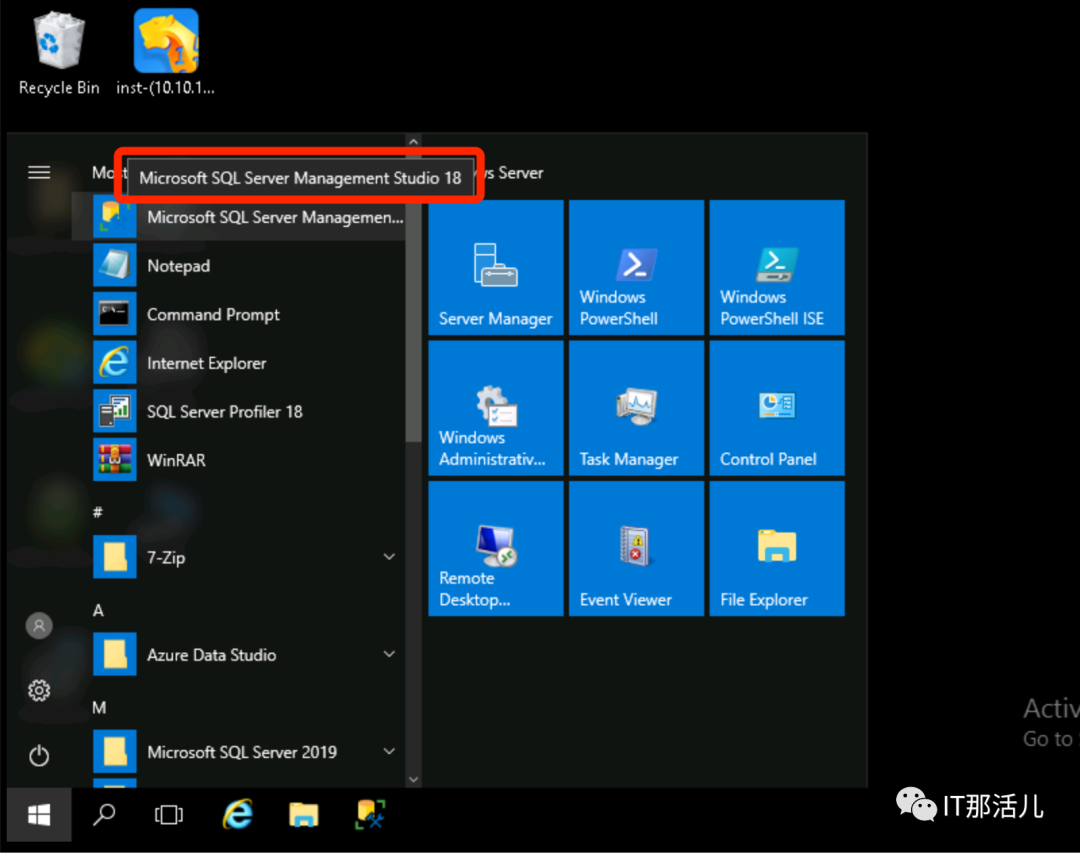The image size is (1080, 854).
Task: Launch Command Prompt from Start menu
Action: [x=238, y=315]
